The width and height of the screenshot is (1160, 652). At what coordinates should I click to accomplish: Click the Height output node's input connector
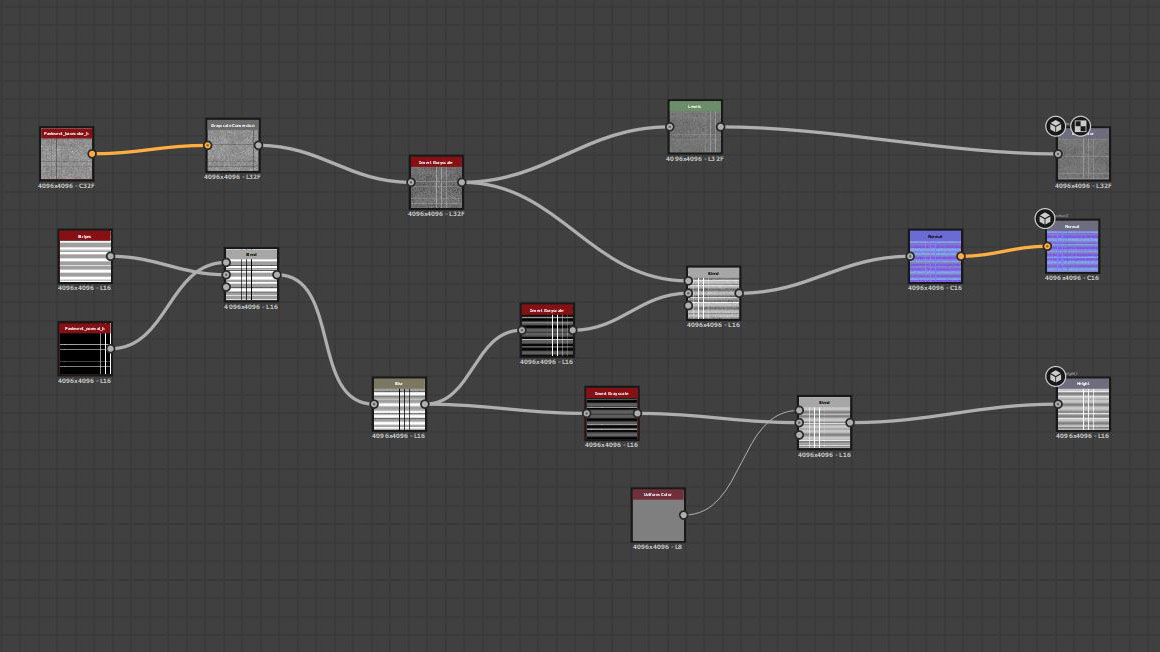[1058, 404]
